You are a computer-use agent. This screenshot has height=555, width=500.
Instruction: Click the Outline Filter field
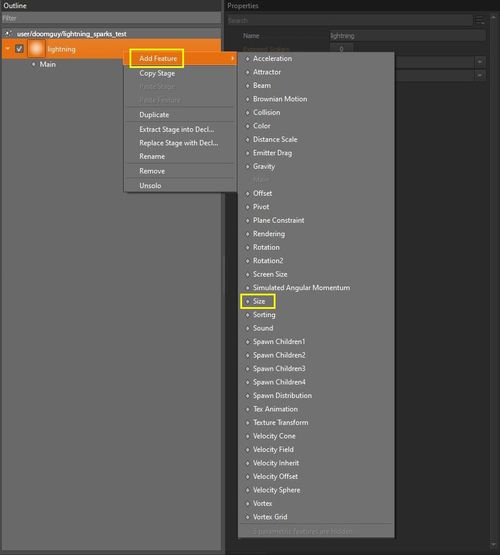click(111, 18)
